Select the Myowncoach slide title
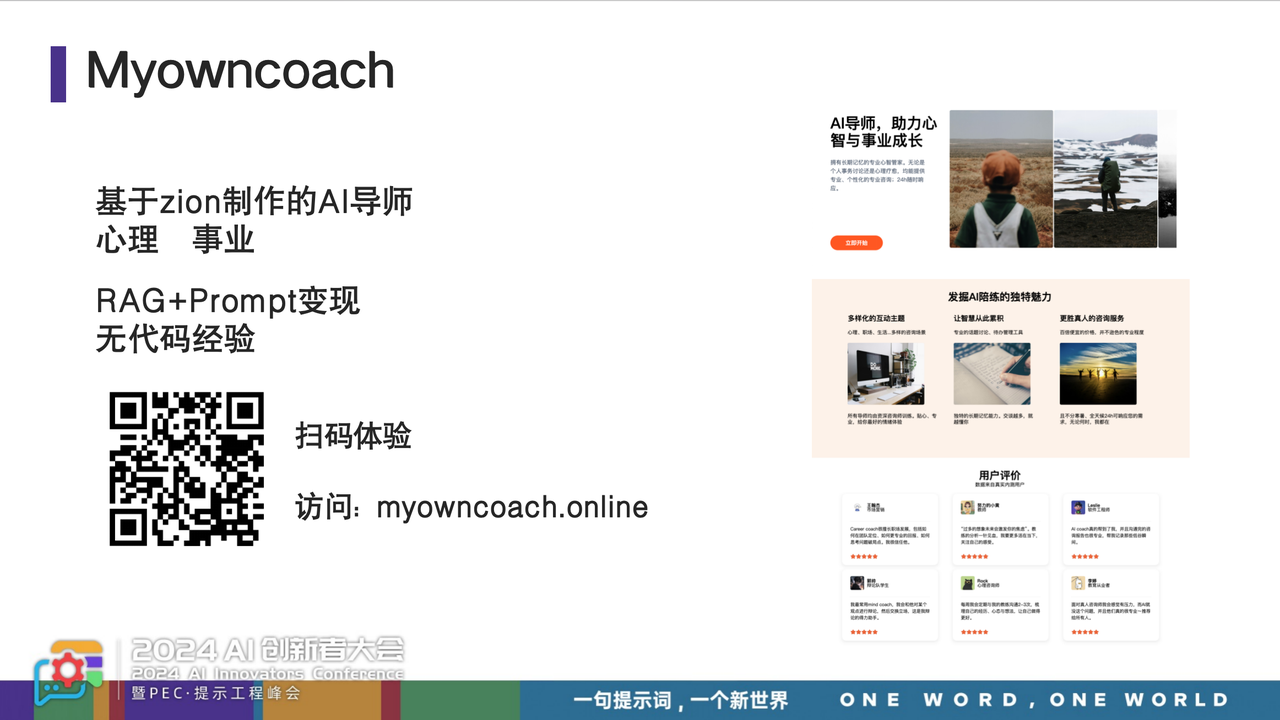1280x720 pixels. pos(240,71)
